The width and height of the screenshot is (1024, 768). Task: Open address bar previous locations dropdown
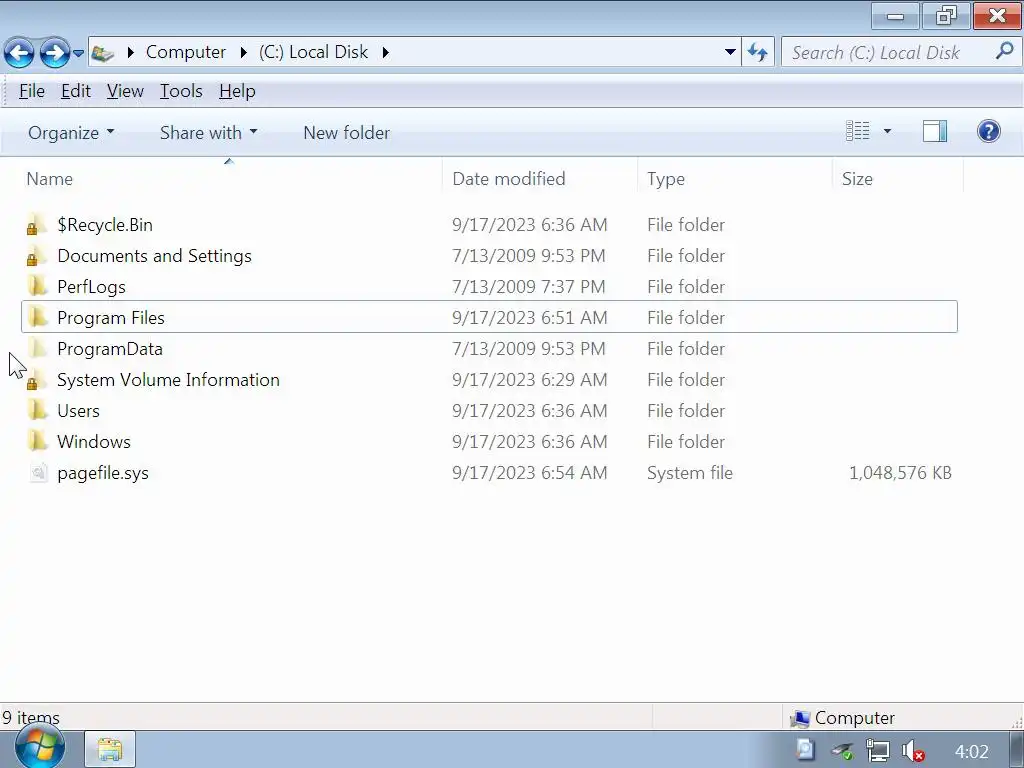[x=730, y=52]
